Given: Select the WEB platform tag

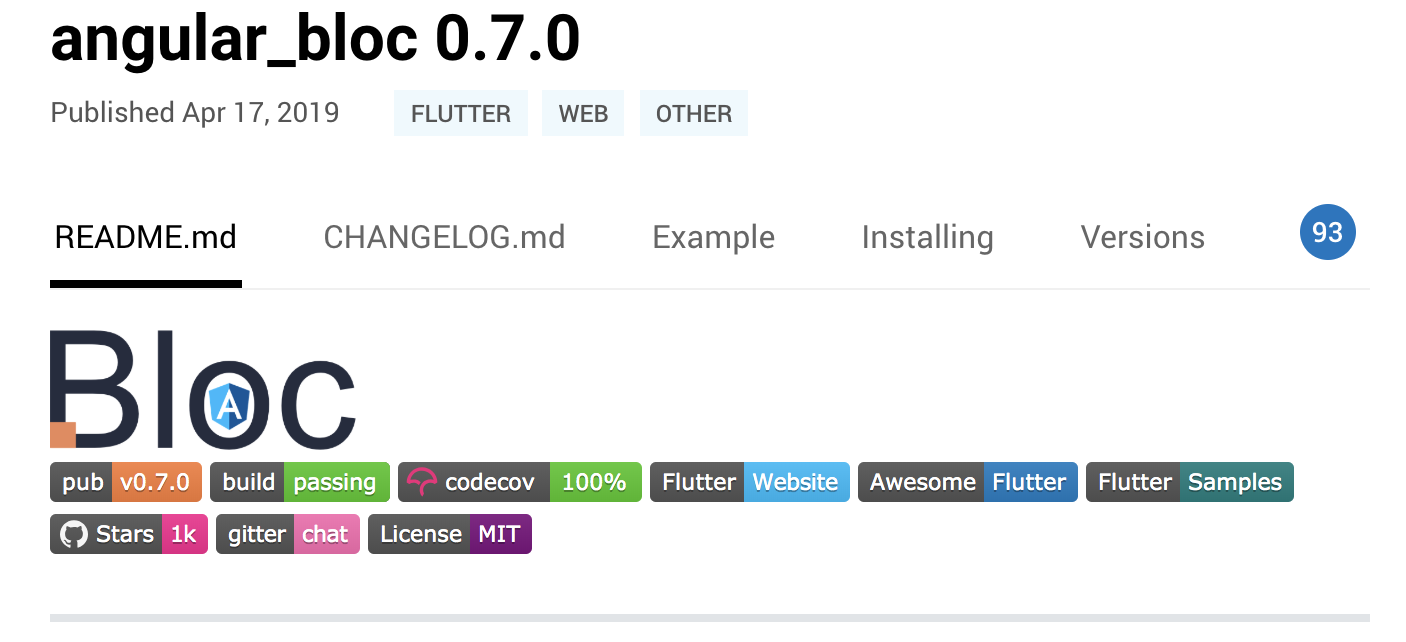Looking at the screenshot, I should [x=583, y=113].
